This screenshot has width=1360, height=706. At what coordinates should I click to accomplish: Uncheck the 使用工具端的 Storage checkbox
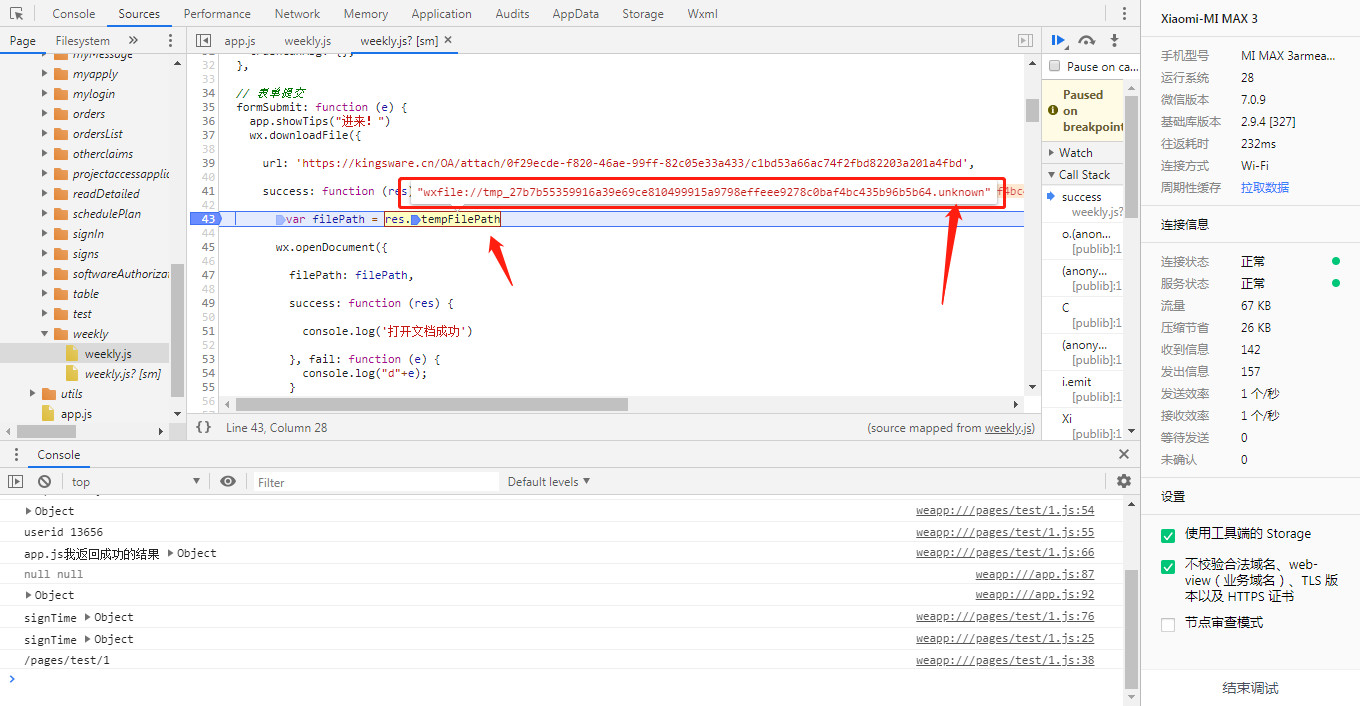click(x=1168, y=535)
